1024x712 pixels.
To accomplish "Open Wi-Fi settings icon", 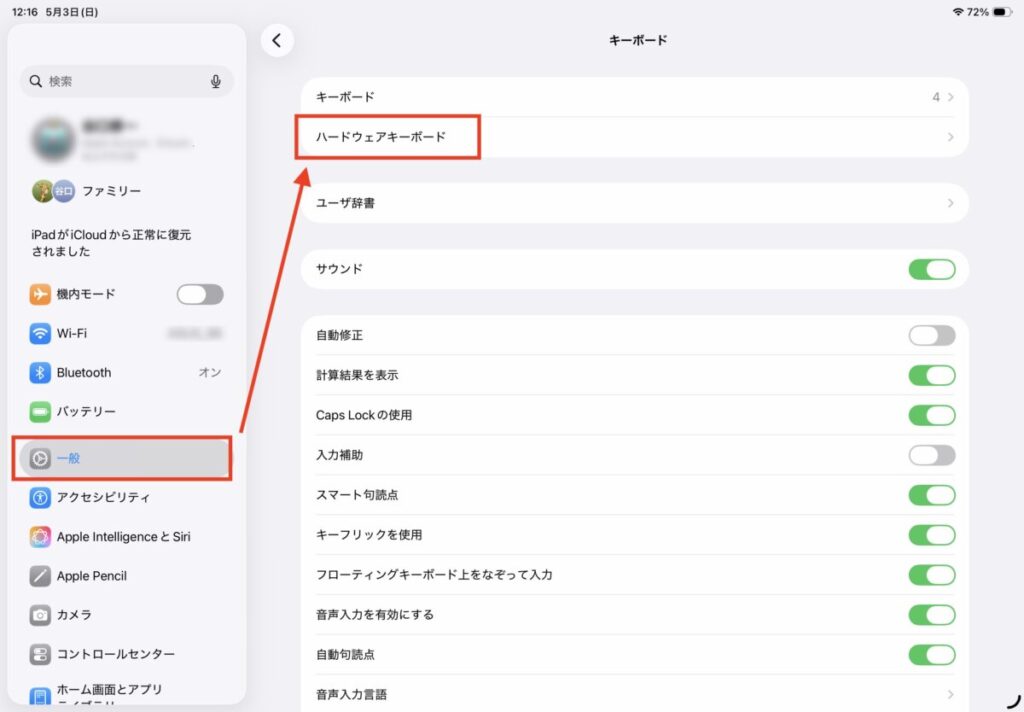I will coord(40,333).
